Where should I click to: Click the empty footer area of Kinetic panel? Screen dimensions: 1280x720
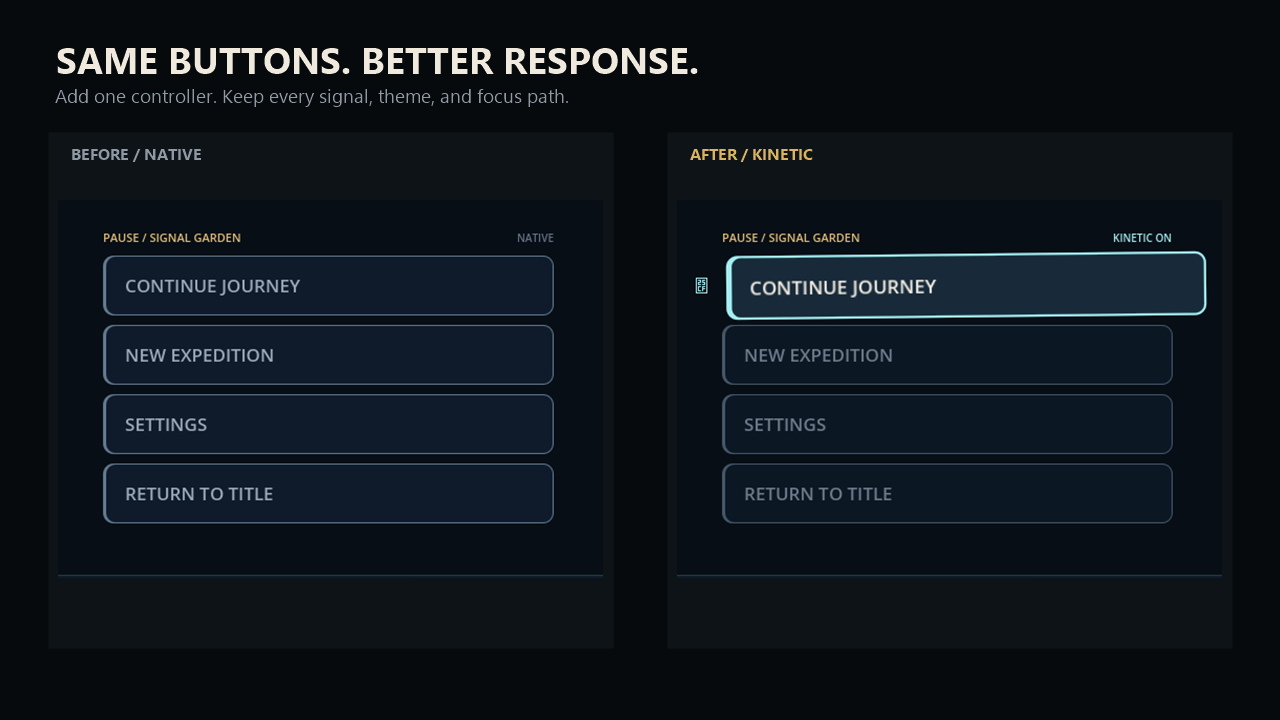click(949, 612)
